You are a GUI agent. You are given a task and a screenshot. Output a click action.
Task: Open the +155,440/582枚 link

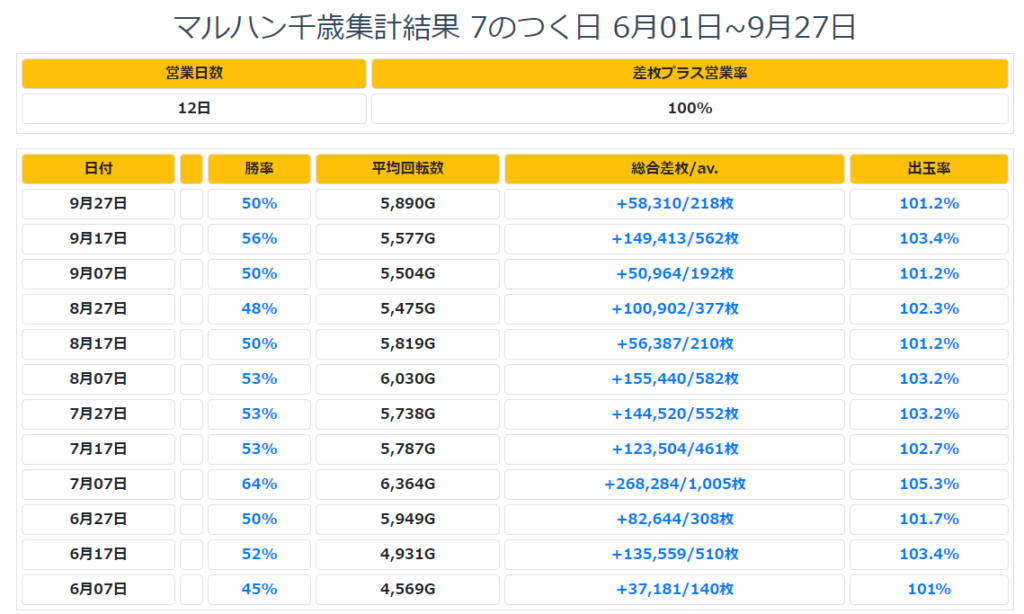(x=675, y=379)
